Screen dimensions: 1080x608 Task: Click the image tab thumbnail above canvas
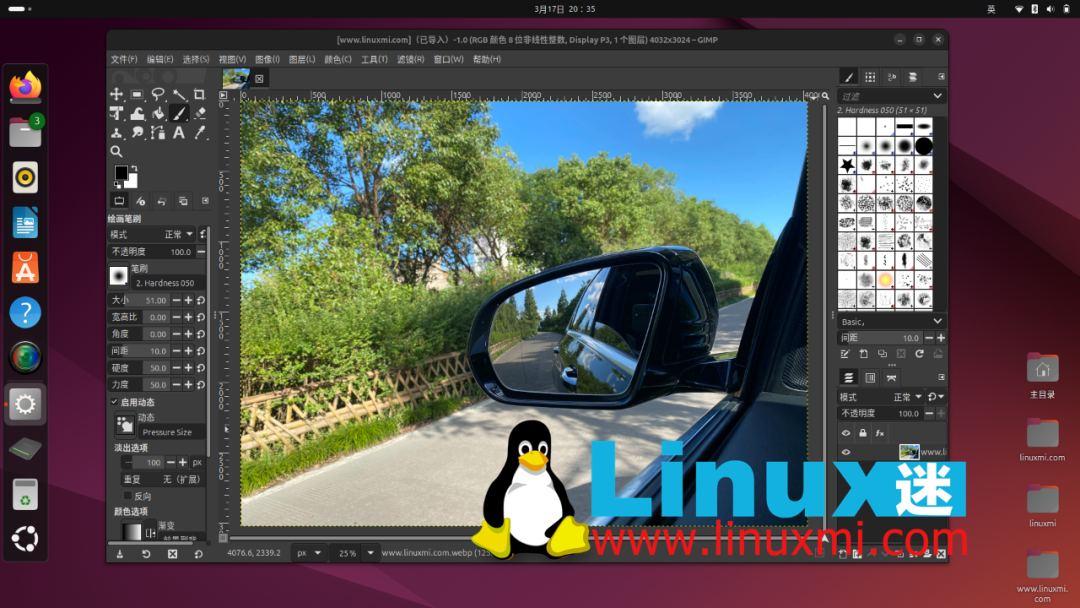236,78
